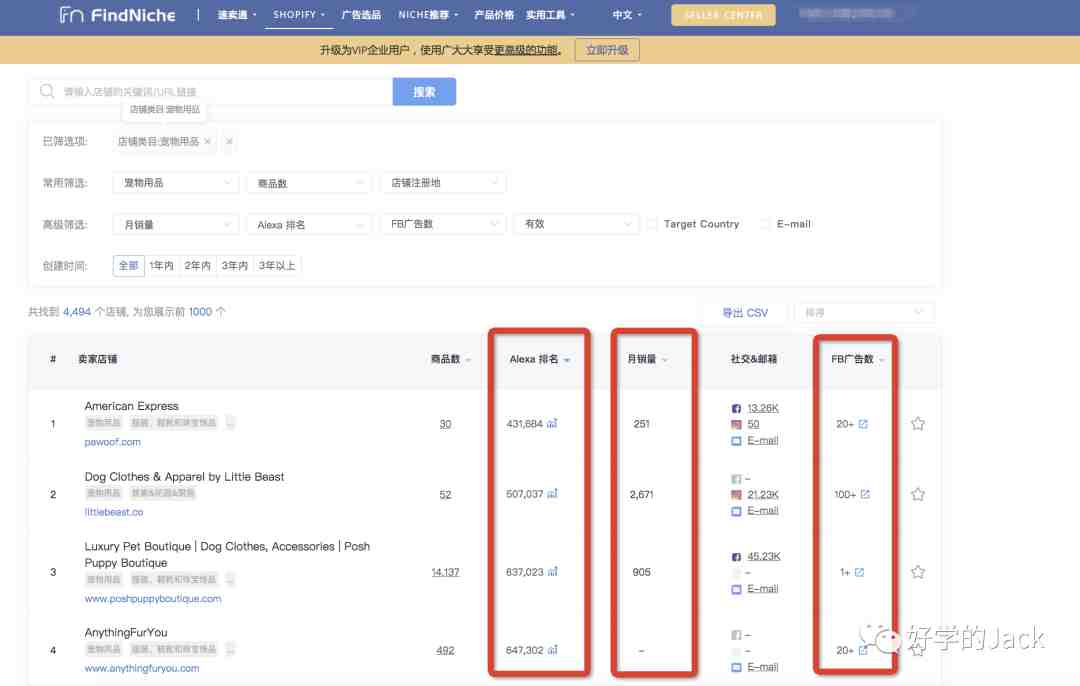Open the pawoof.com store link
Viewport: 1080px width, 686px height.
coord(112,441)
